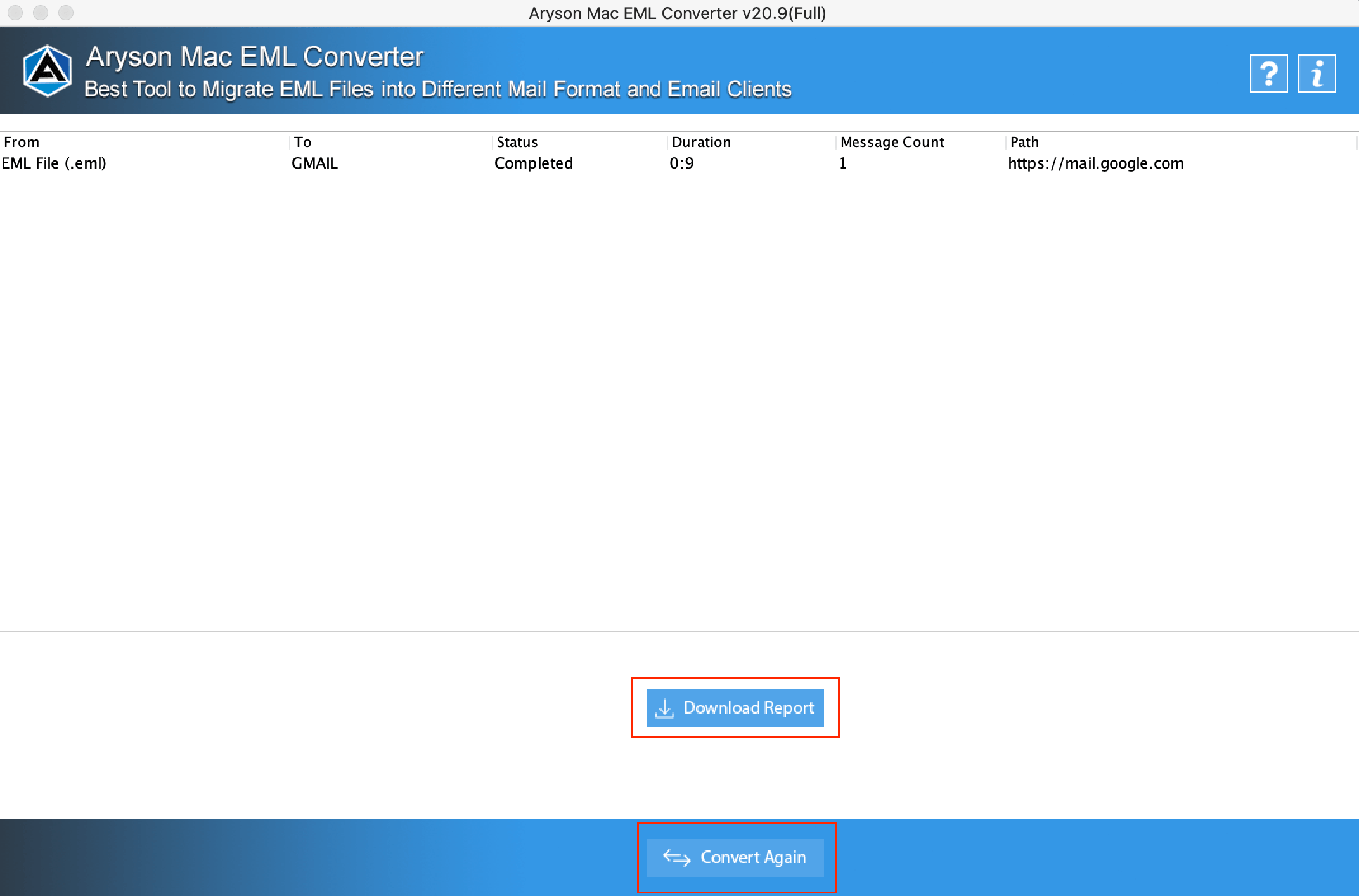Image resolution: width=1359 pixels, height=896 pixels.
Task: Click the https://mail.google.com path
Action: click(1095, 163)
